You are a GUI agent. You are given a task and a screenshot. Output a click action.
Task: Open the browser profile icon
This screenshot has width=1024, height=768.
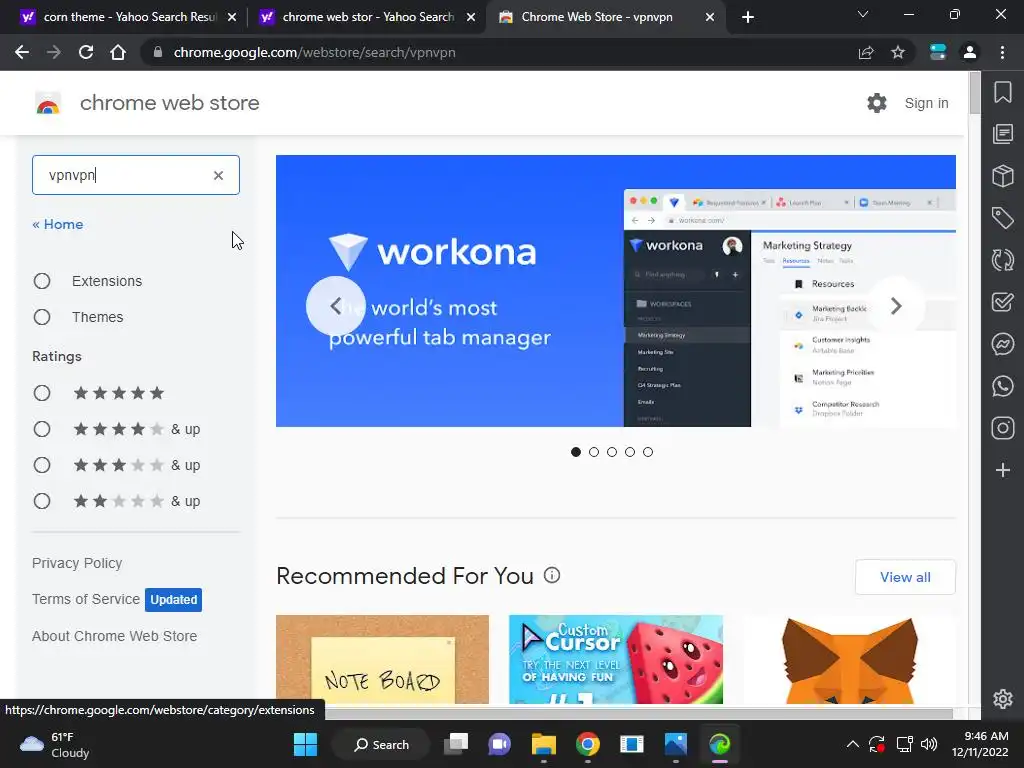970,52
